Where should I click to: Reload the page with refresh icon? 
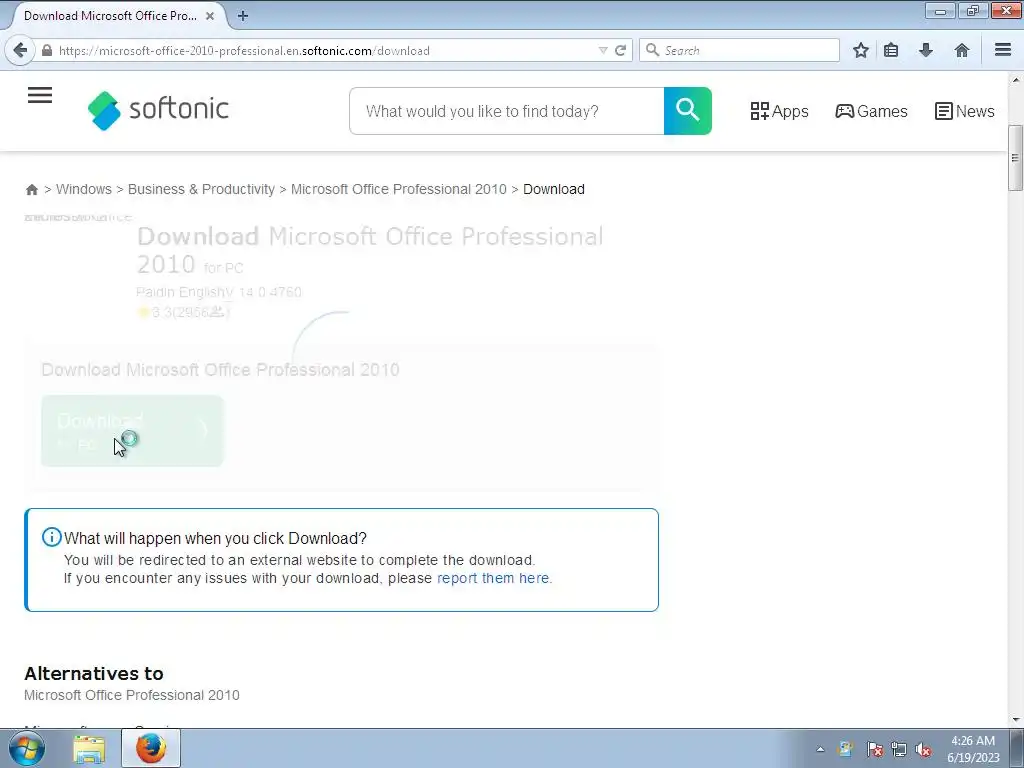(620, 50)
